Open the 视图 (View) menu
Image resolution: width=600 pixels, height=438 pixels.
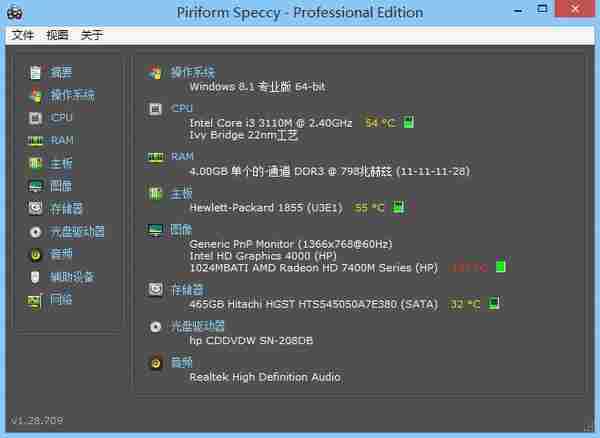tap(57, 35)
